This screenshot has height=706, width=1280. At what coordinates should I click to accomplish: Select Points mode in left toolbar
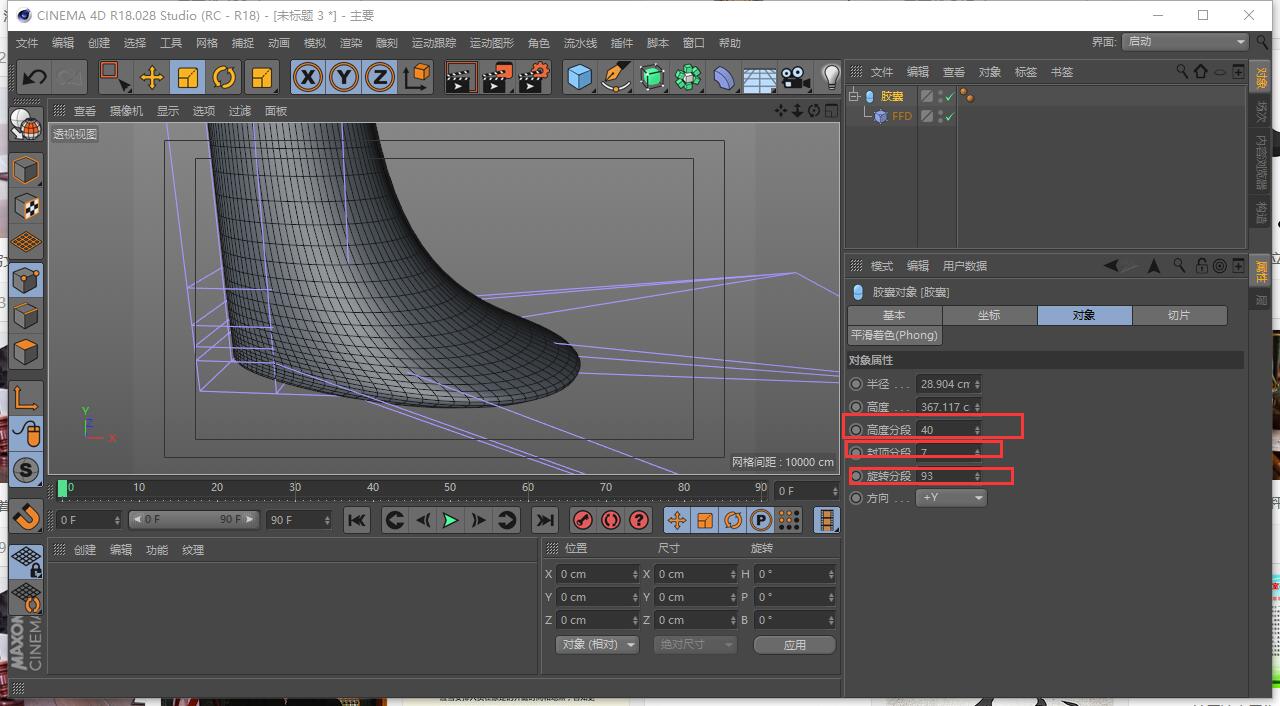click(x=26, y=280)
